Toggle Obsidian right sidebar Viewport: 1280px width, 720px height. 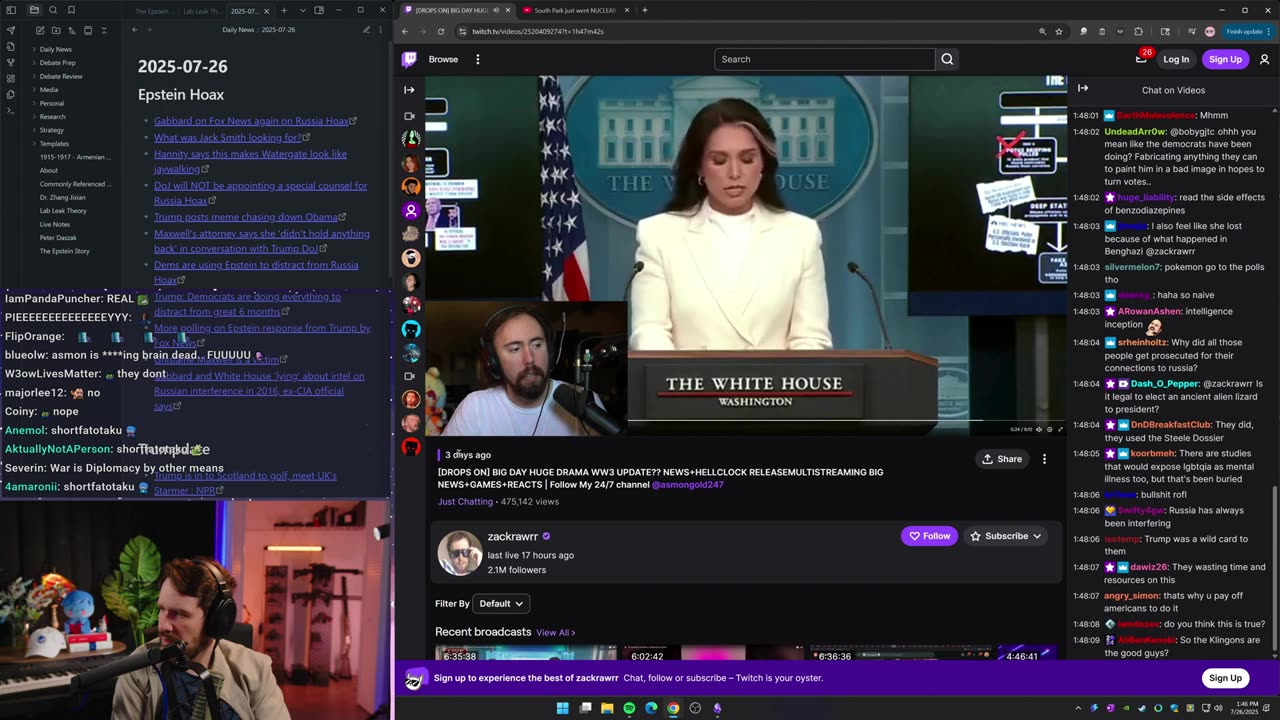click(x=319, y=11)
